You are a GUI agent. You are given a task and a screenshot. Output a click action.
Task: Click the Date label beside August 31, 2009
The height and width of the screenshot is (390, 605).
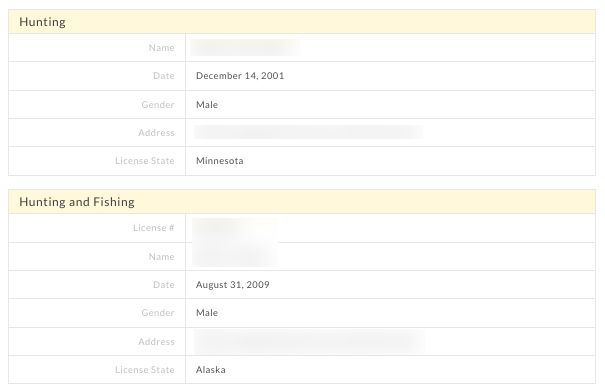coord(164,285)
